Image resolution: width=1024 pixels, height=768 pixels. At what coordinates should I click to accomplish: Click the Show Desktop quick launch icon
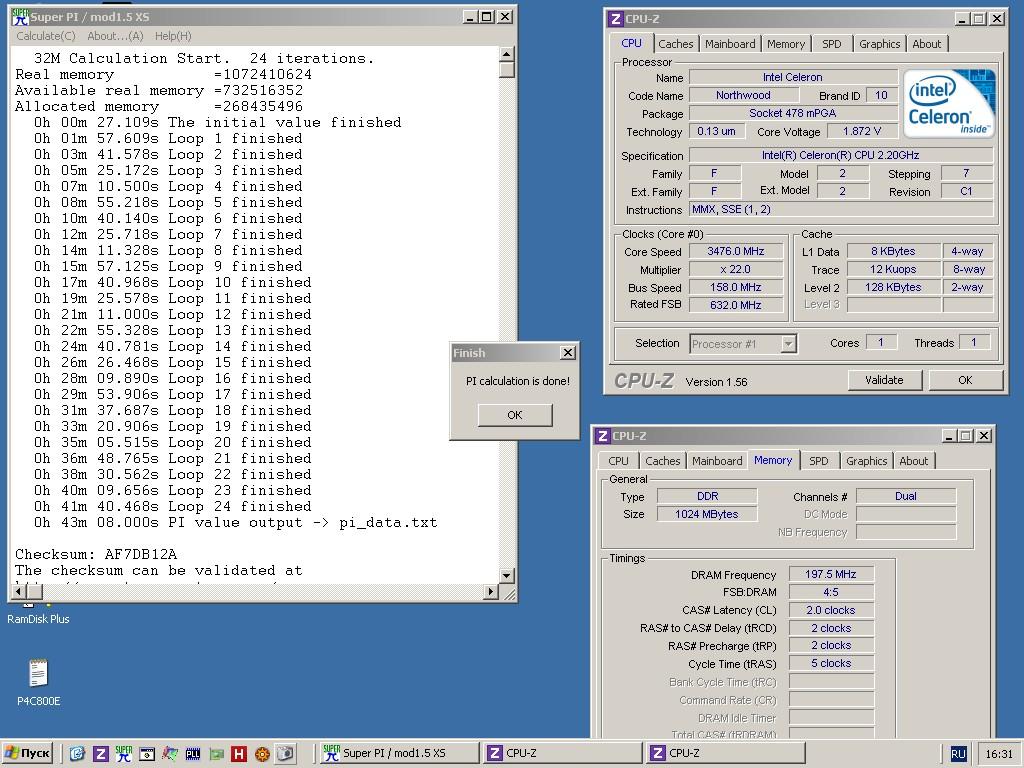coord(77,754)
